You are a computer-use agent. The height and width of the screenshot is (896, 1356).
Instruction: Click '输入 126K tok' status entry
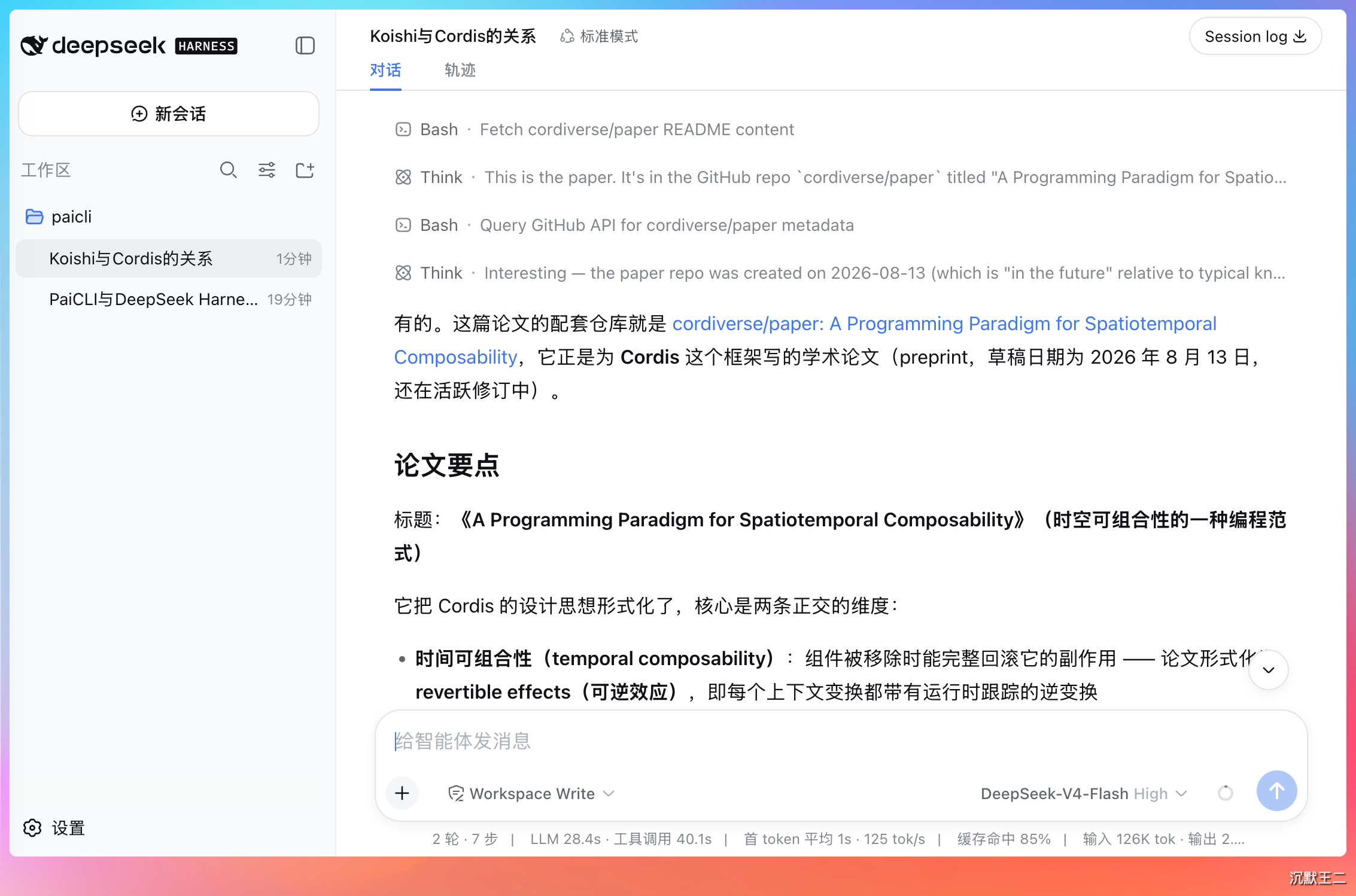(x=1129, y=839)
